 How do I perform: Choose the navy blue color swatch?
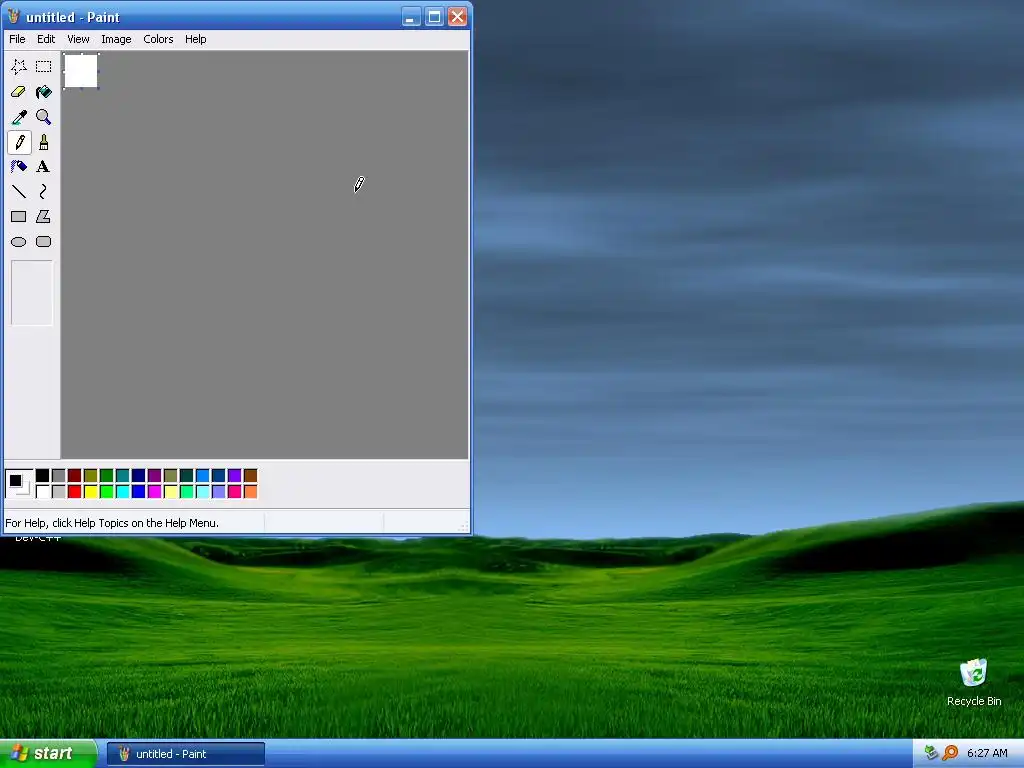(138, 475)
